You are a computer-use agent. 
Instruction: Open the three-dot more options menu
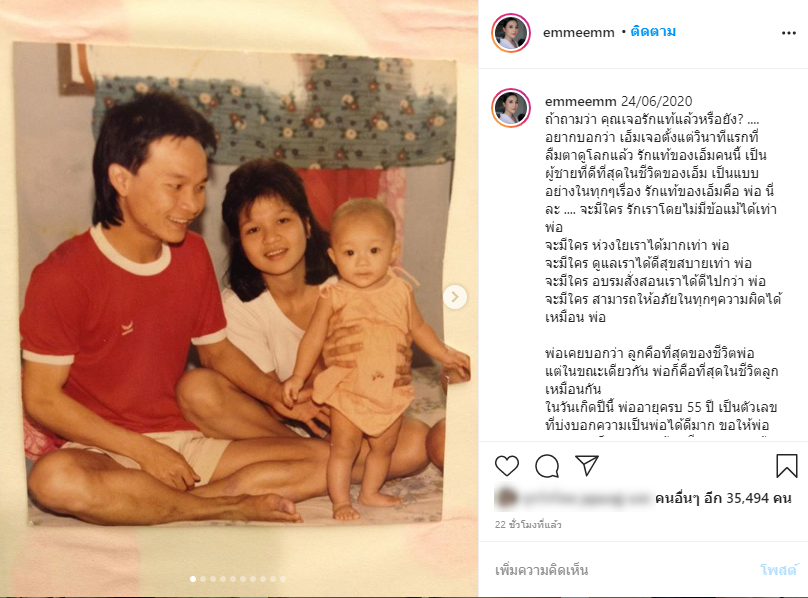click(788, 34)
